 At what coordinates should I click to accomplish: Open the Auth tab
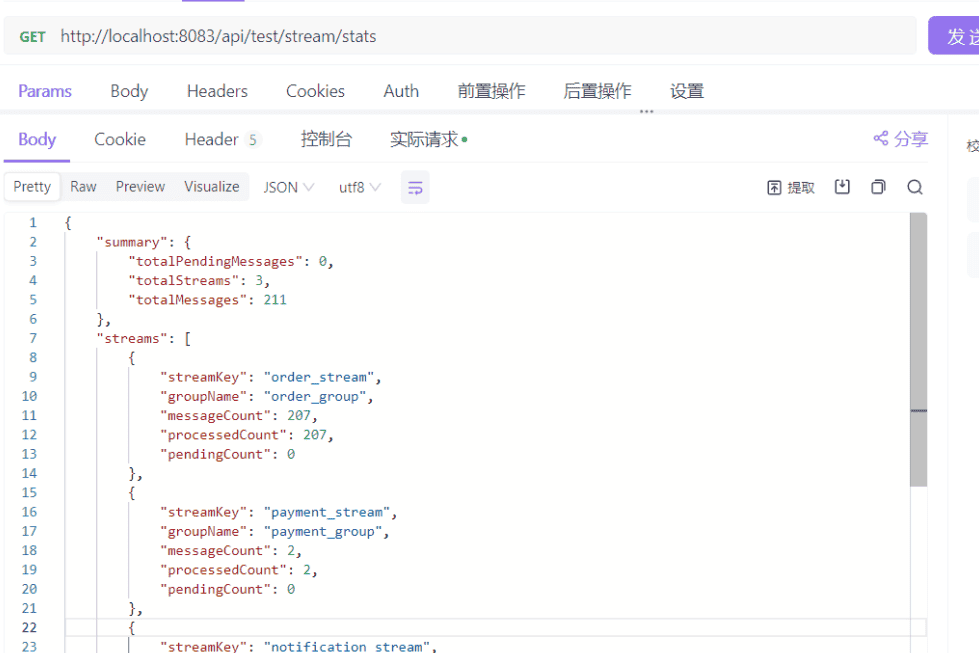(400, 91)
